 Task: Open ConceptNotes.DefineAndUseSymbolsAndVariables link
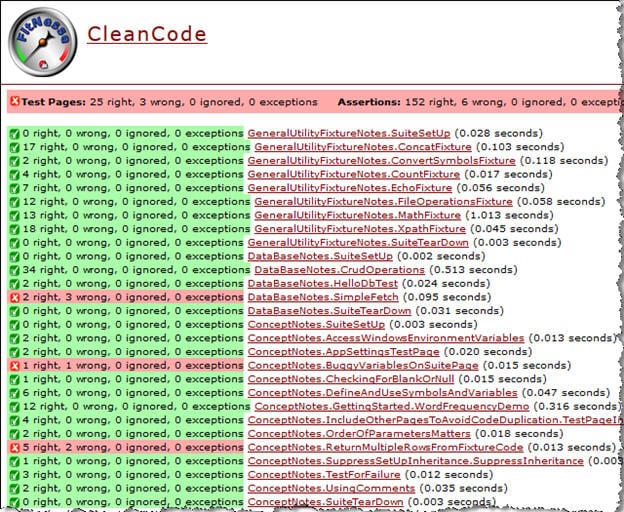tap(382, 393)
